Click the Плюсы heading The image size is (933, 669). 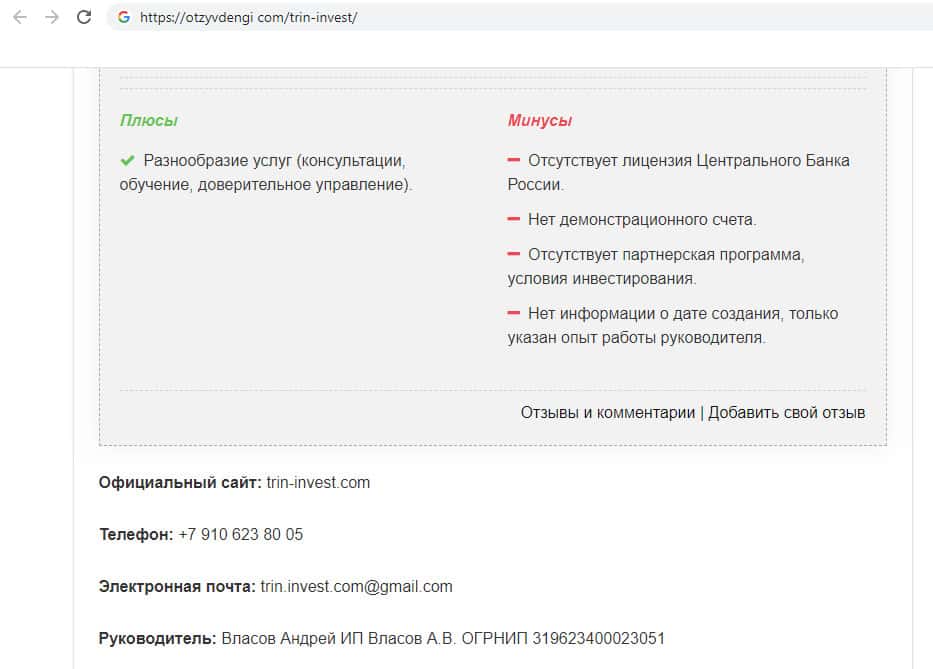pyautogui.click(x=149, y=120)
